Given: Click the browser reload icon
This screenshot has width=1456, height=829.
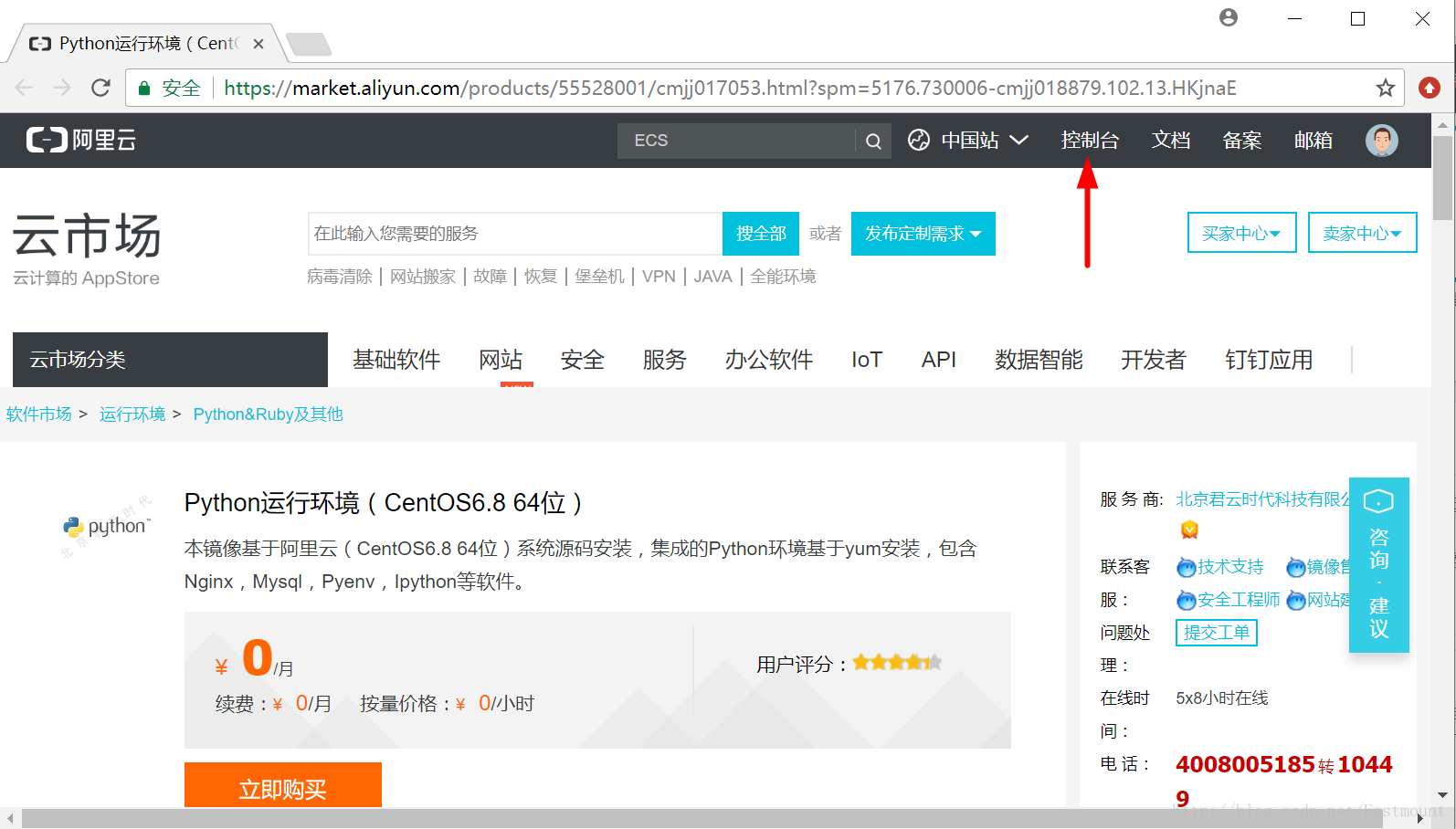Looking at the screenshot, I should coord(100,88).
